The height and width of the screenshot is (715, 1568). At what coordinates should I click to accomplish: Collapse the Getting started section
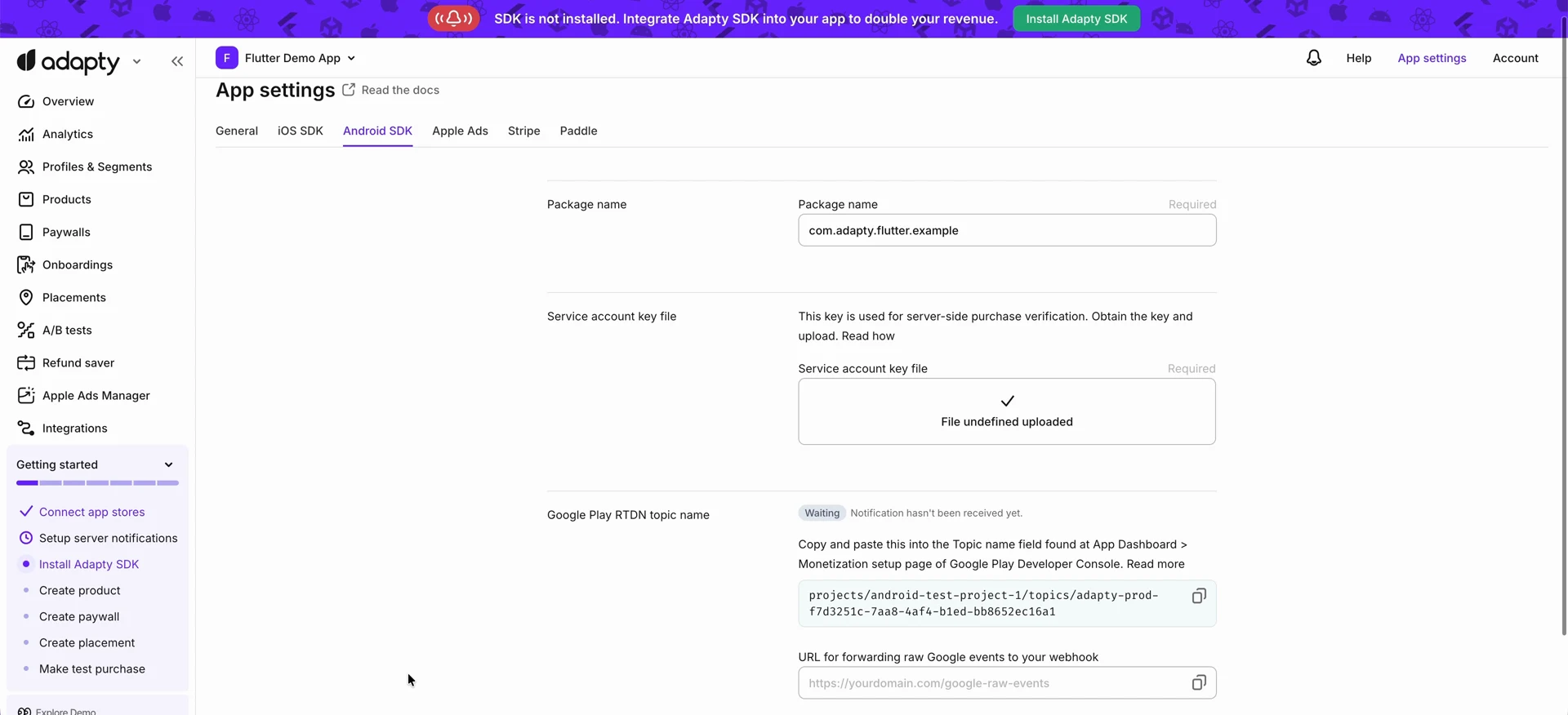click(x=169, y=464)
